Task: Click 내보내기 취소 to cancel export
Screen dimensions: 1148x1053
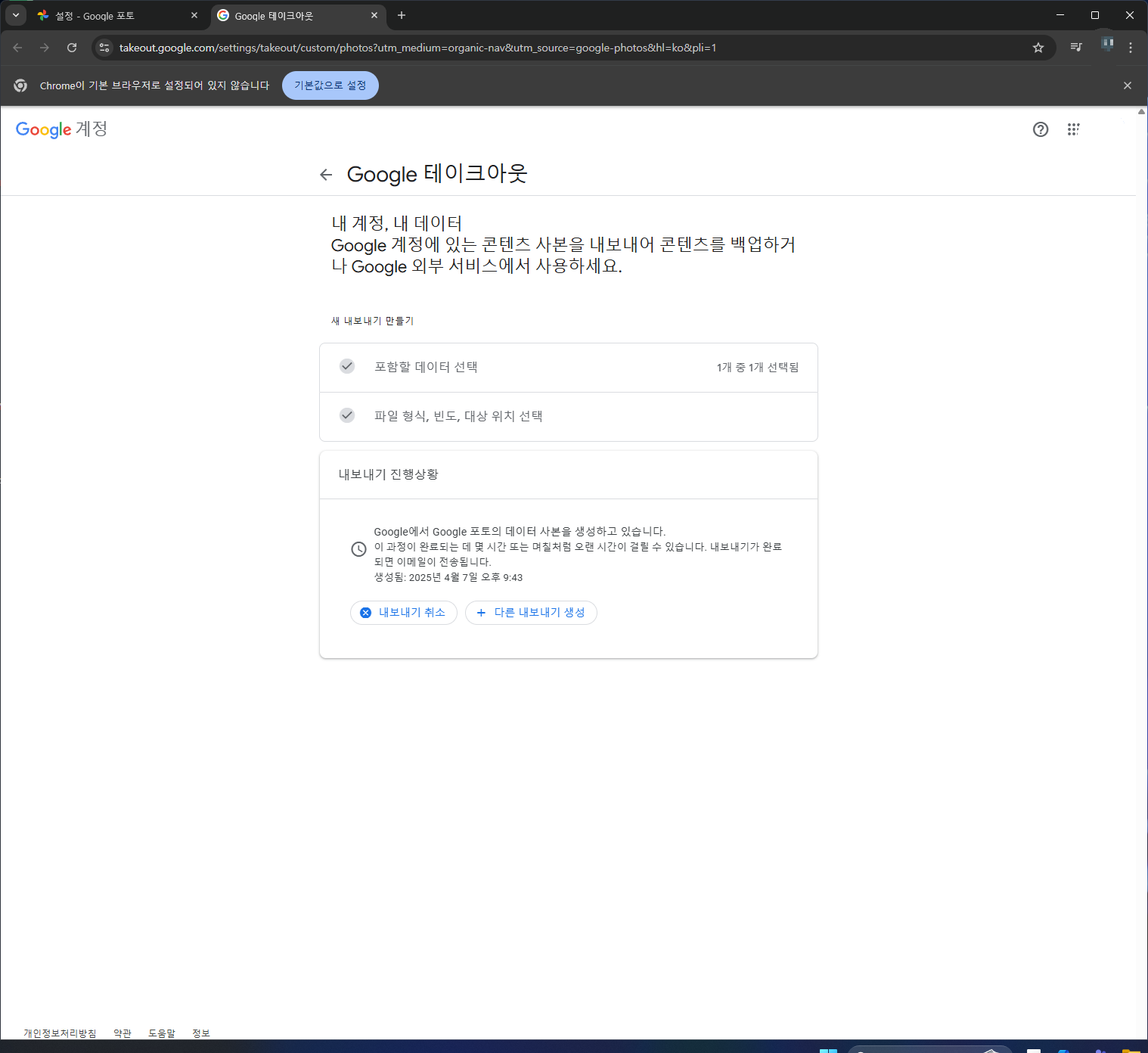Action: (x=404, y=613)
